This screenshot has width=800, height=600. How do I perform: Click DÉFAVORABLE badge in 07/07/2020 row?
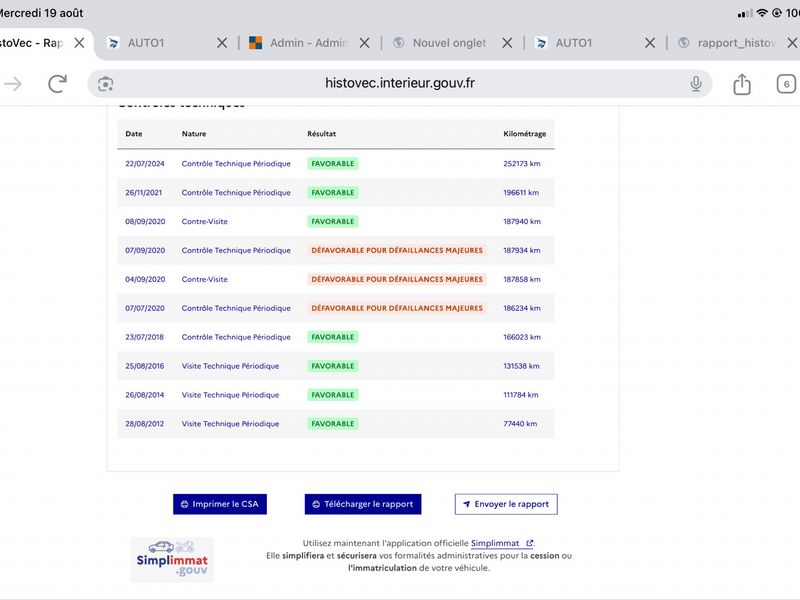point(397,308)
